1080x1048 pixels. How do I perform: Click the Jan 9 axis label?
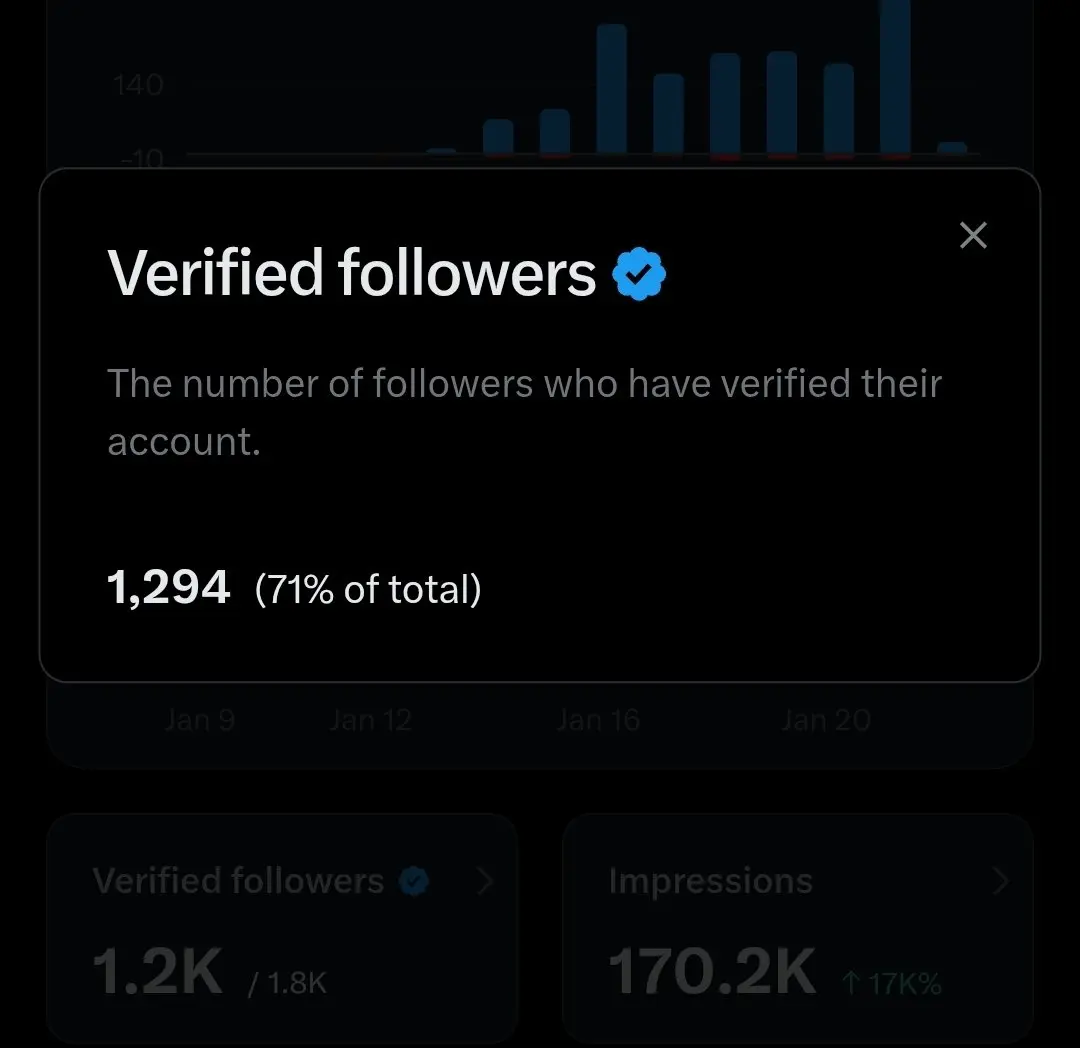[200, 720]
